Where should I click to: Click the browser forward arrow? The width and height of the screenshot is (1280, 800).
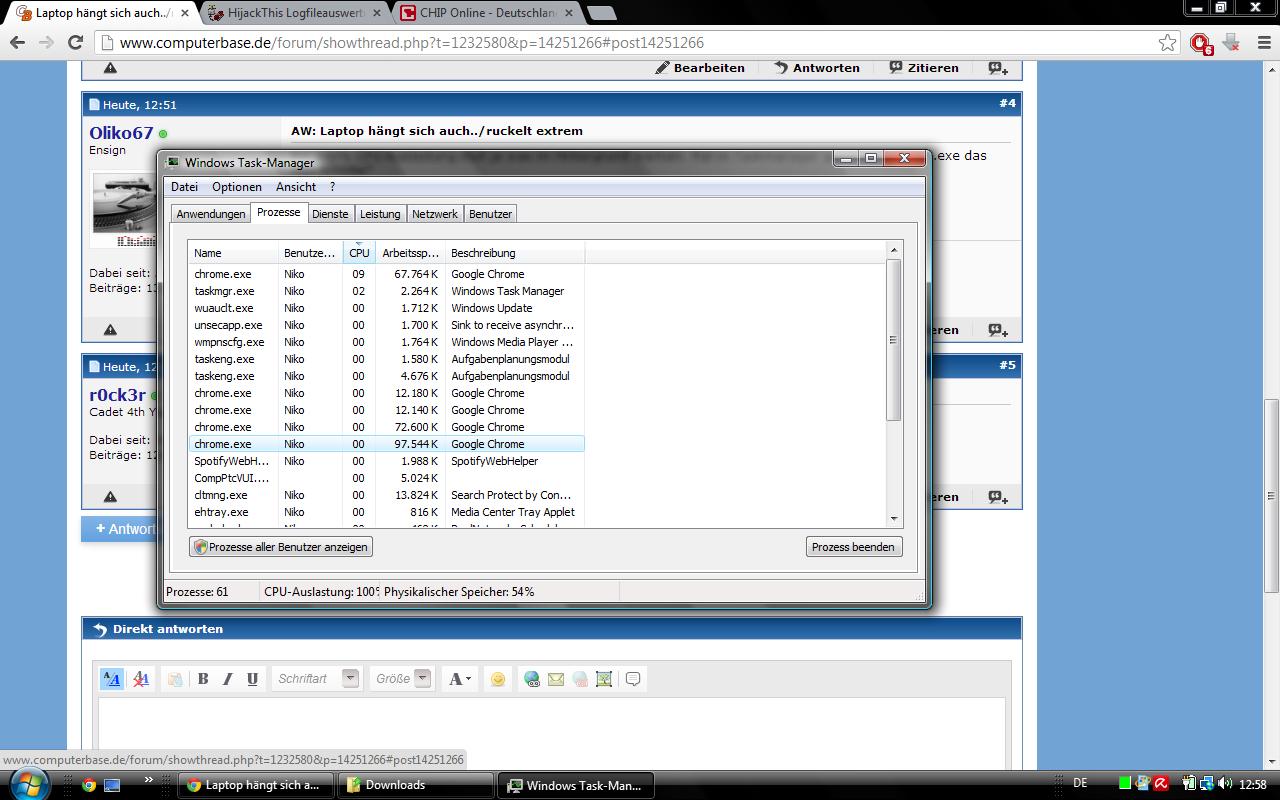[x=46, y=43]
